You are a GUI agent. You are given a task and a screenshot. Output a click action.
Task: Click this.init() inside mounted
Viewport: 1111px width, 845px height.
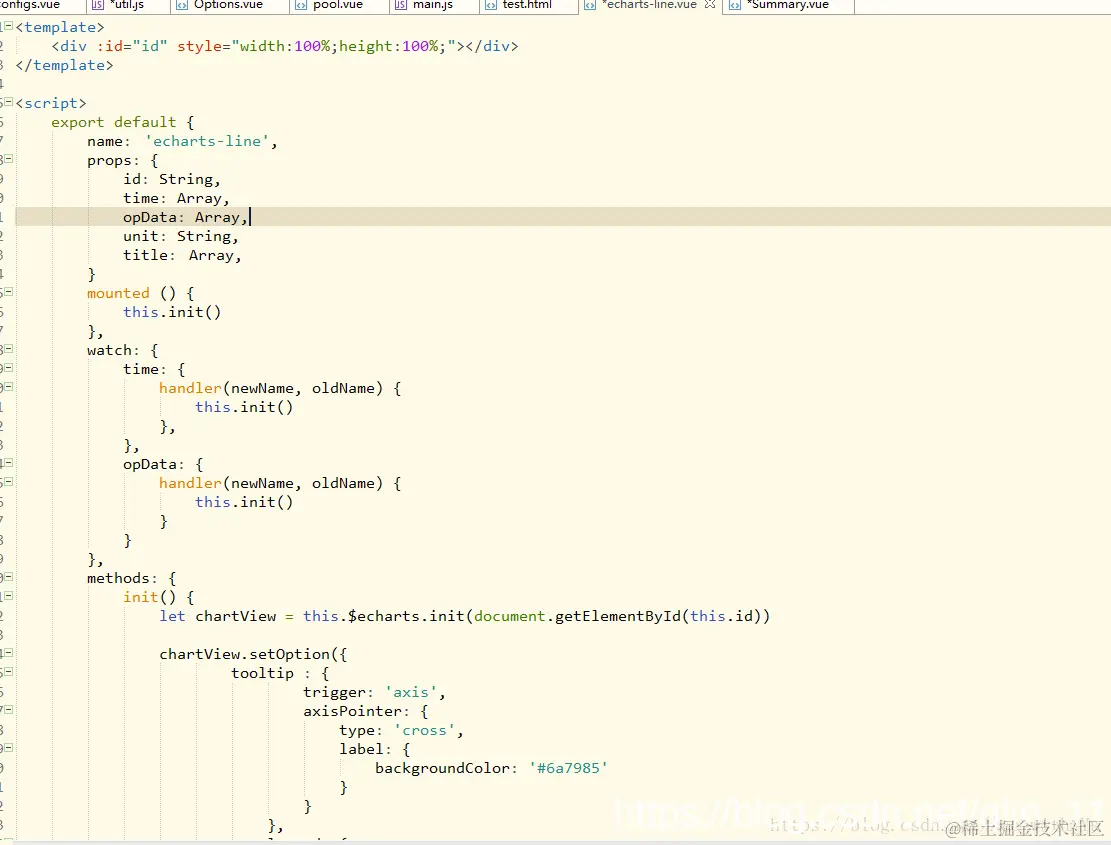pos(172,312)
